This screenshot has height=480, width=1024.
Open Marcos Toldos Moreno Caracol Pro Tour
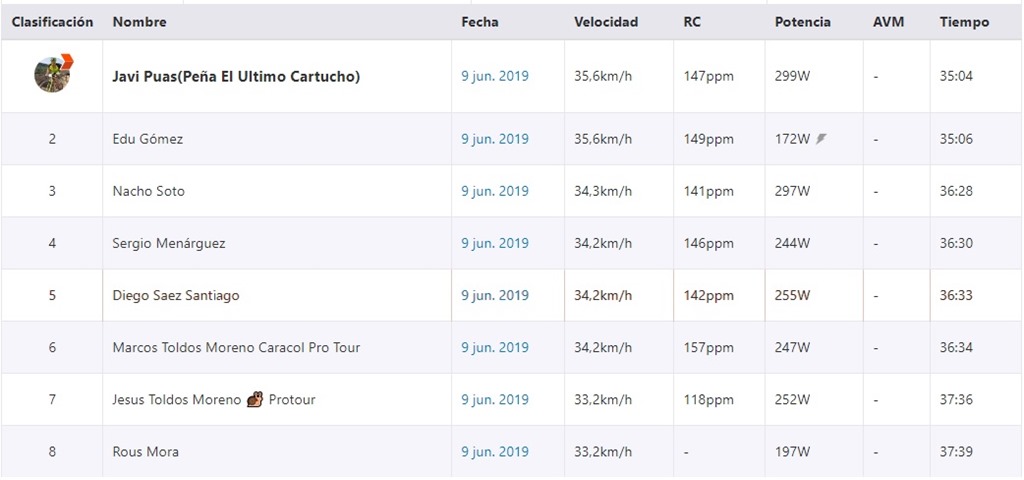click(236, 347)
